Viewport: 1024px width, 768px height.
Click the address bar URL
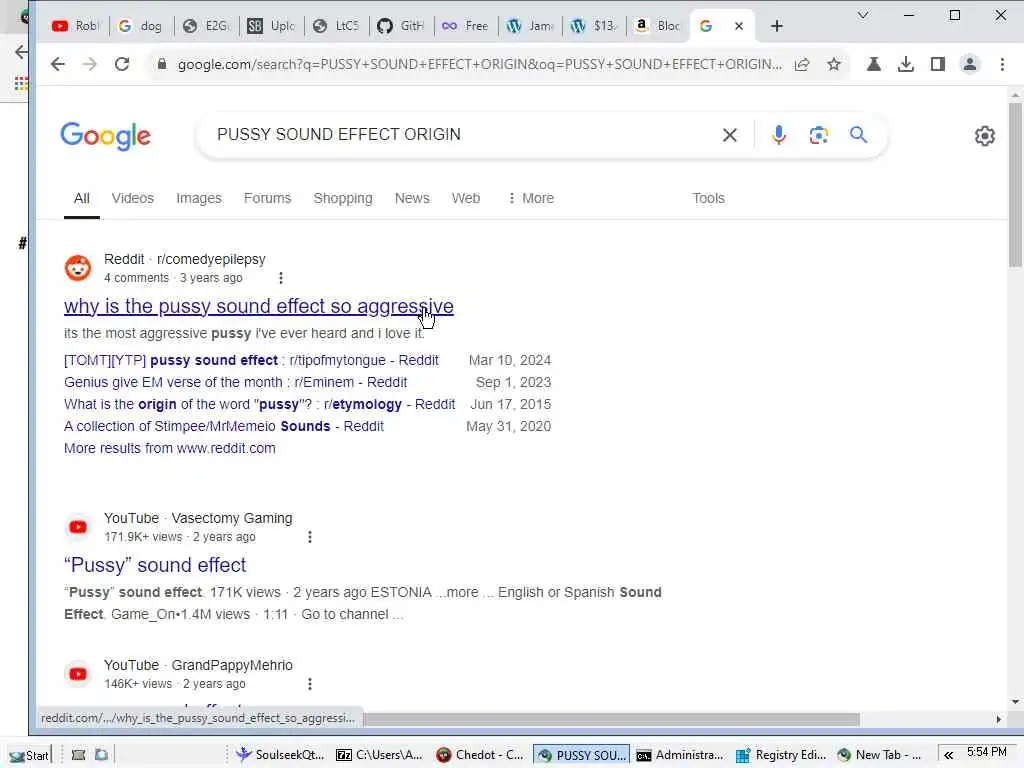click(x=479, y=64)
